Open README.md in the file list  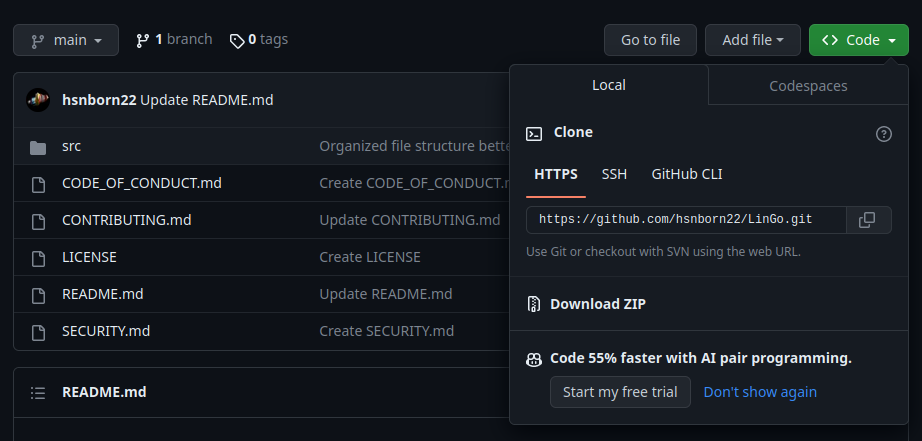coord(102,293)
